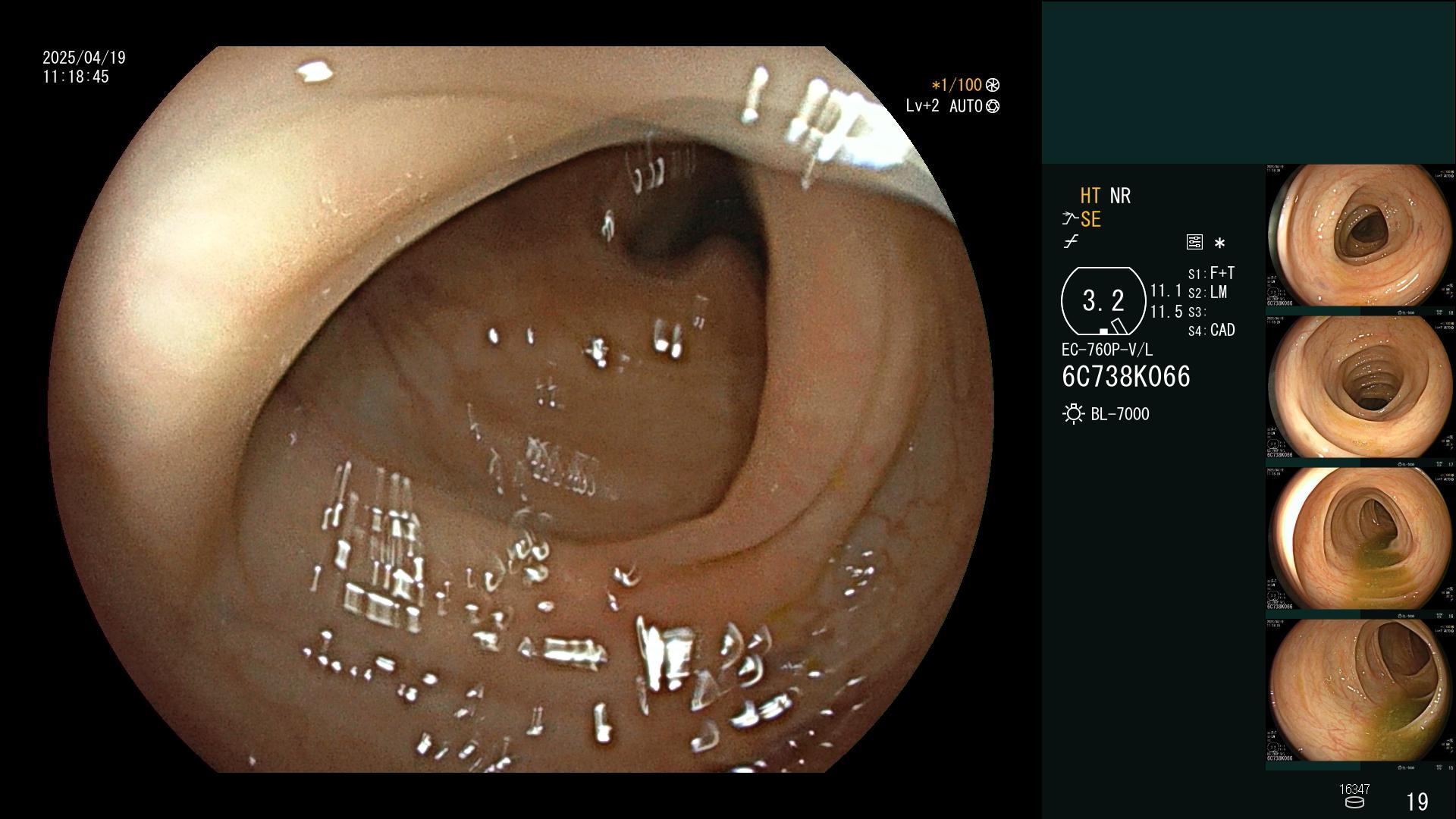The width and height of the screenshot is (1456, 819).
Task: Click the serial number 6C738K066
Action: click(1126, 376)
